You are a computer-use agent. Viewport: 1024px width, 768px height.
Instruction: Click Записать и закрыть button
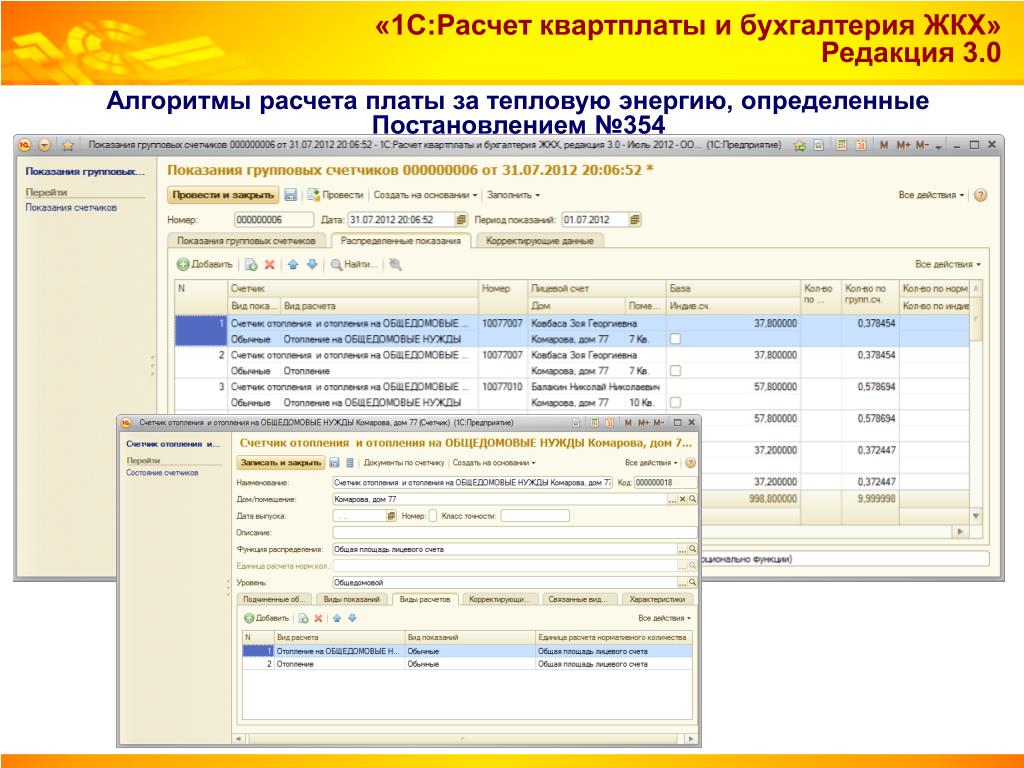coord(281,462)
